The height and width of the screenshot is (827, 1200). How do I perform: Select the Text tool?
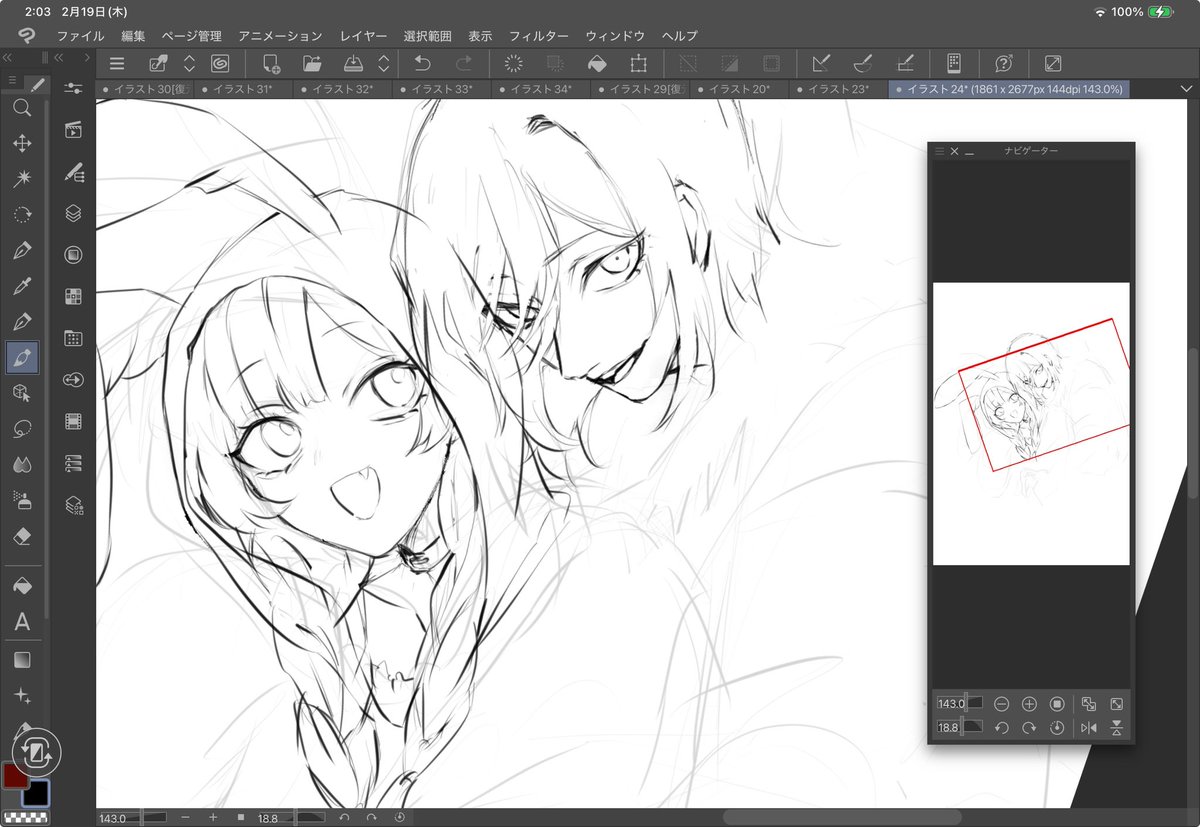click(x=23, y=622)
